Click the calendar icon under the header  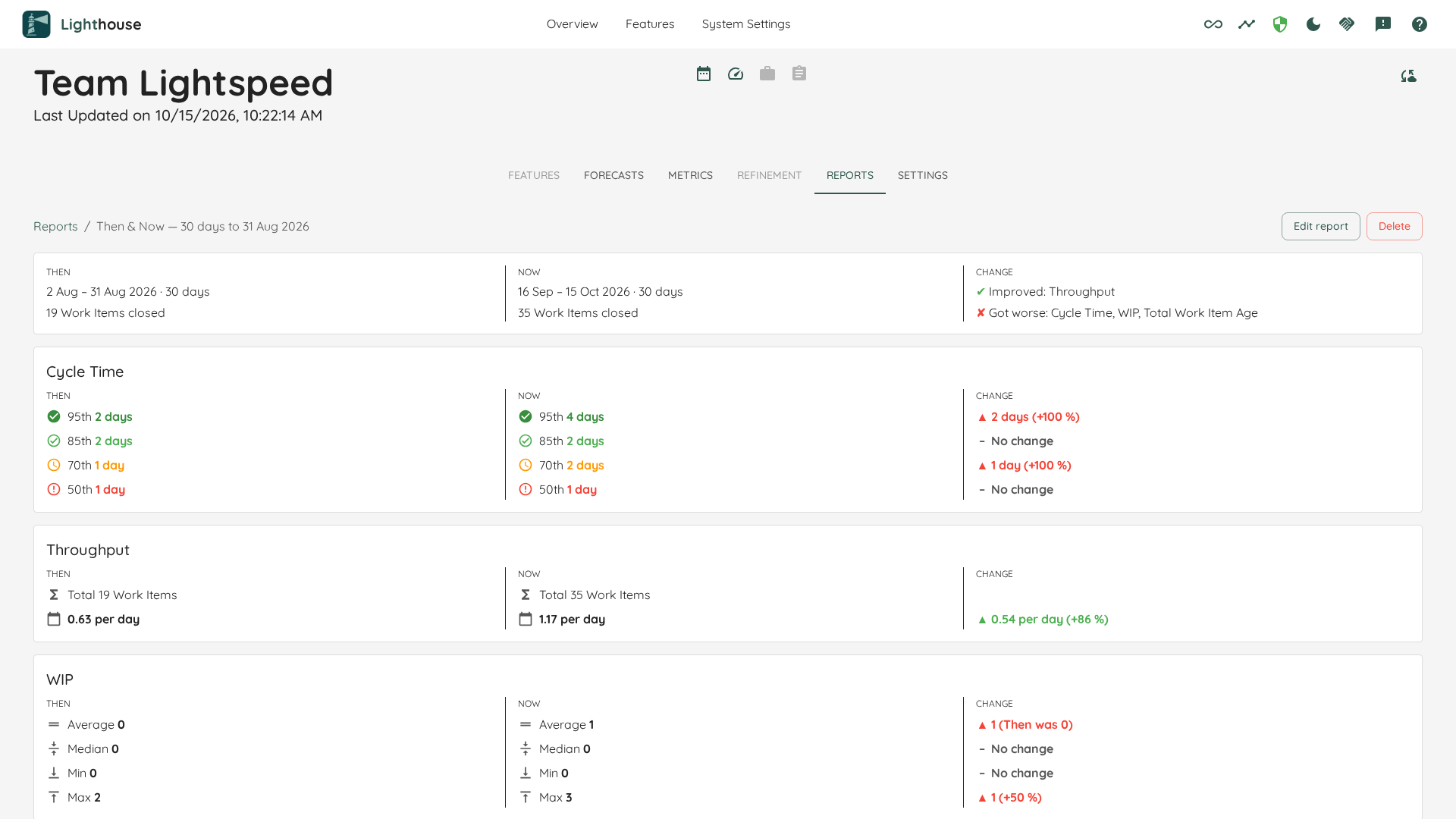pos(704,74)
